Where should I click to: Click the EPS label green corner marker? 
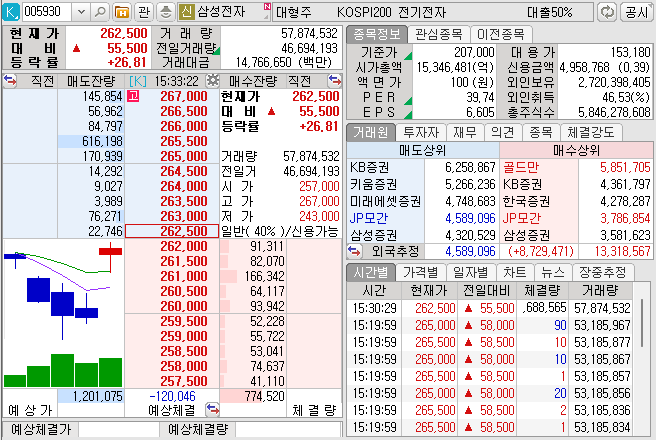point(408,115)
